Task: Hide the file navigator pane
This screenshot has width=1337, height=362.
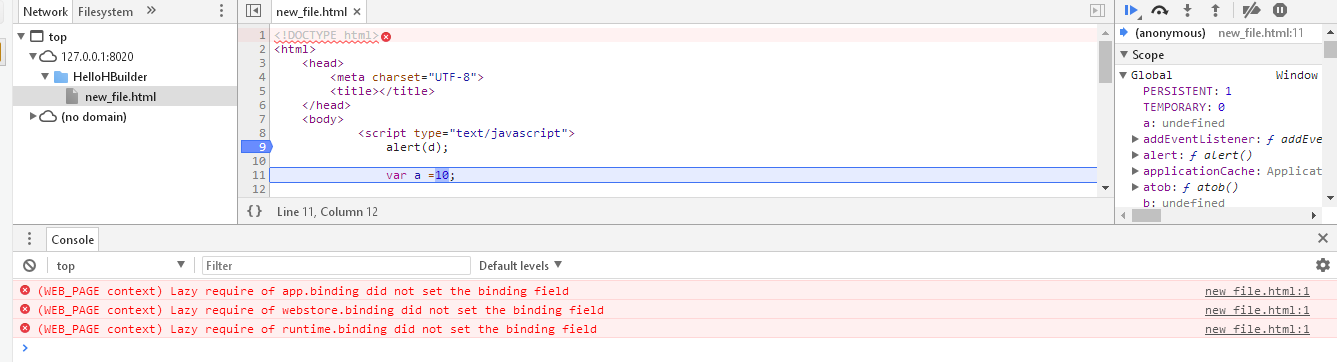Action: [253, 11]
